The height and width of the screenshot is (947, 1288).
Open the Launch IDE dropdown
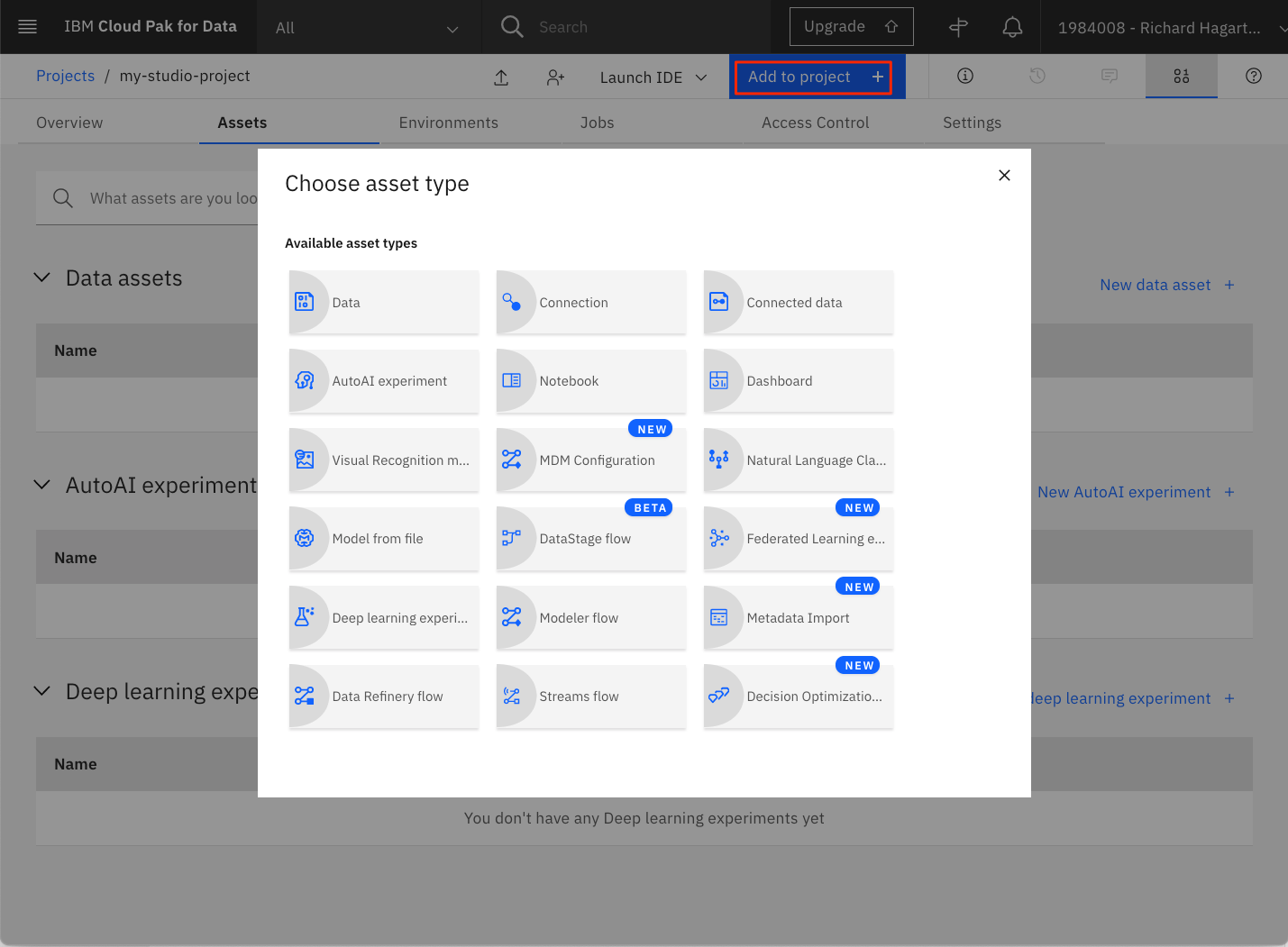[653, 77]
